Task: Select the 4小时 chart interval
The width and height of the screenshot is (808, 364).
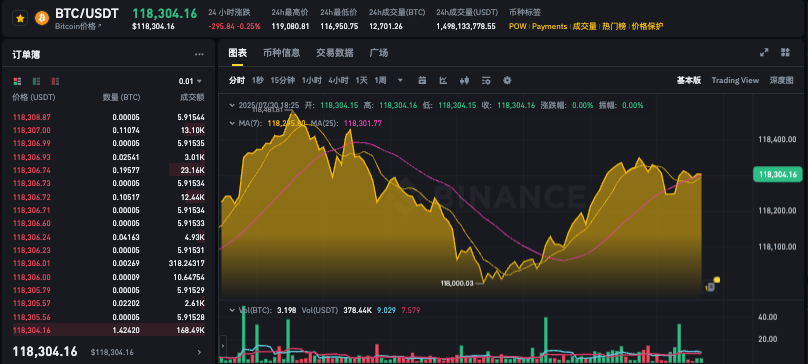Action: (x=339, y=80)
